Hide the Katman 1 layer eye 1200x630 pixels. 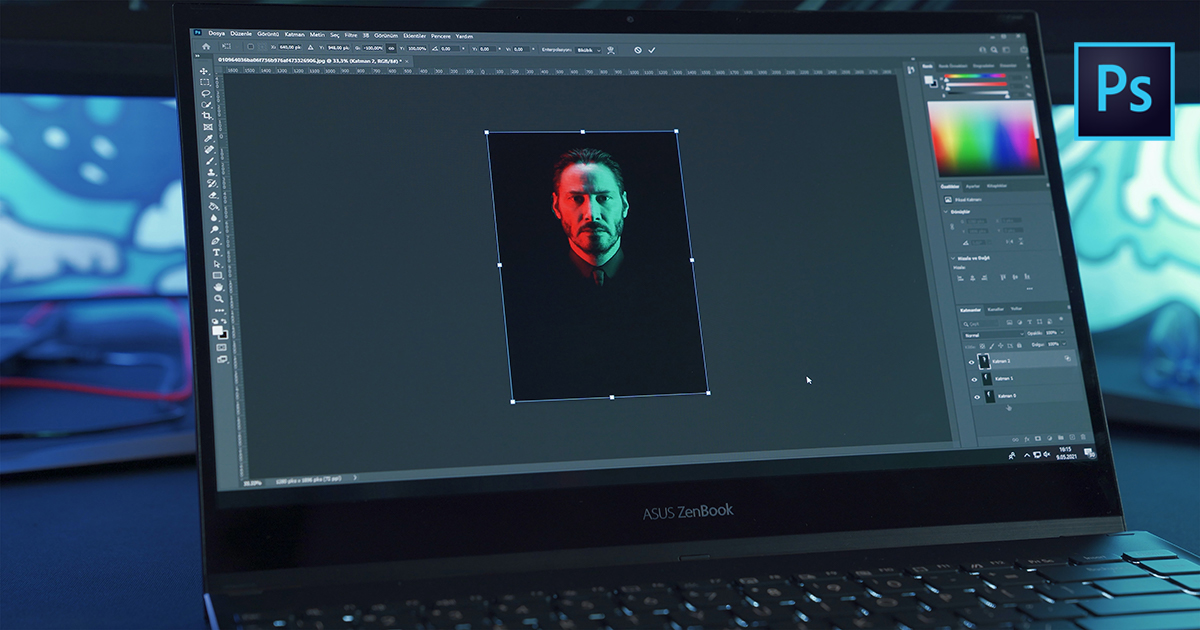(x=974, y=380)
